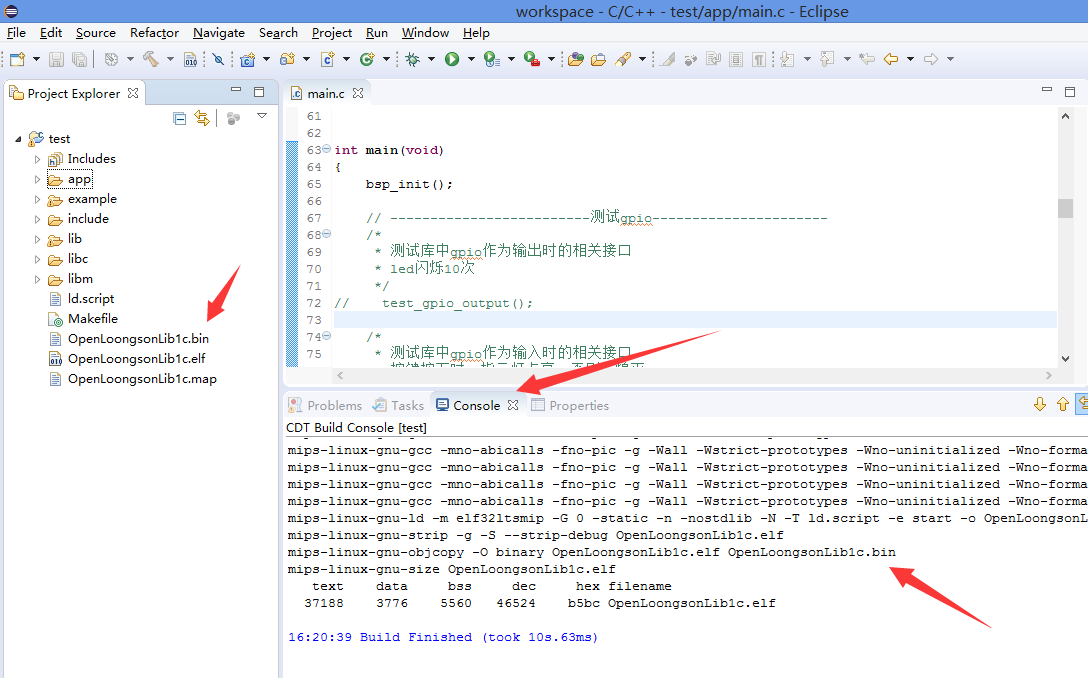Fold the comment block at line 74
This screenshot has height=678, width=1088.
point(327,336)
